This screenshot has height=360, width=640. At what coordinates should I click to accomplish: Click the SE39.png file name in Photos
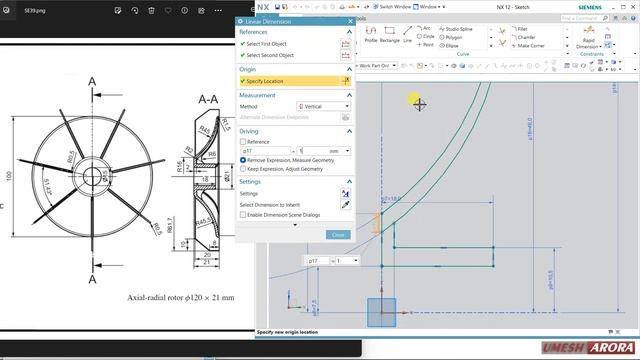[x=35, y=11]
